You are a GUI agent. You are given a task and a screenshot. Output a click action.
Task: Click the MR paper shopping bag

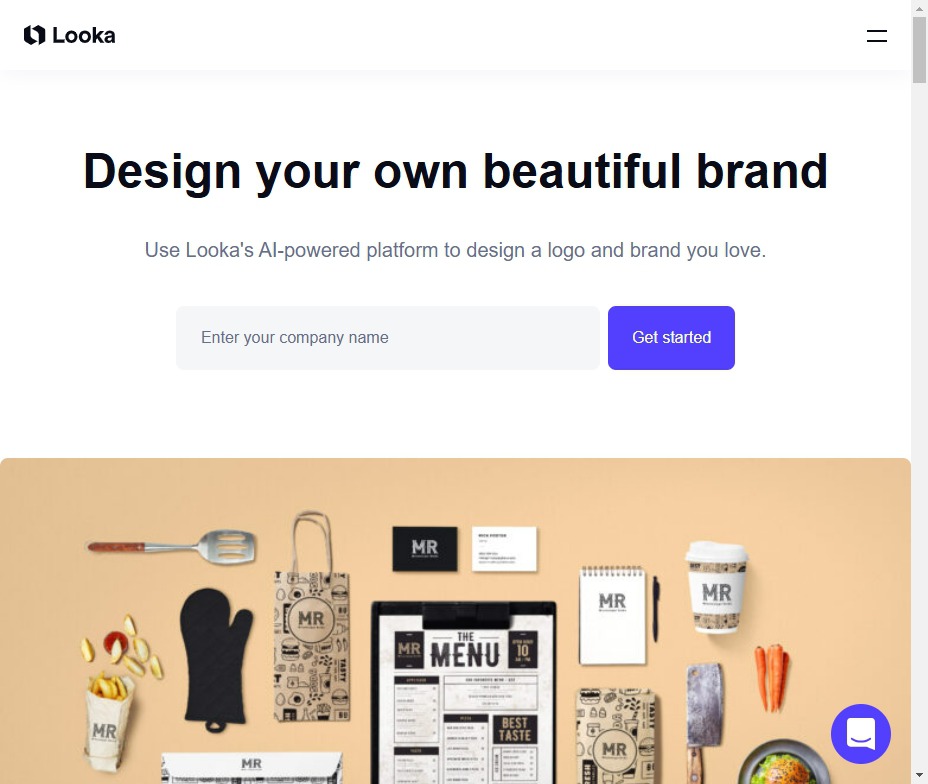coord(312,618)
